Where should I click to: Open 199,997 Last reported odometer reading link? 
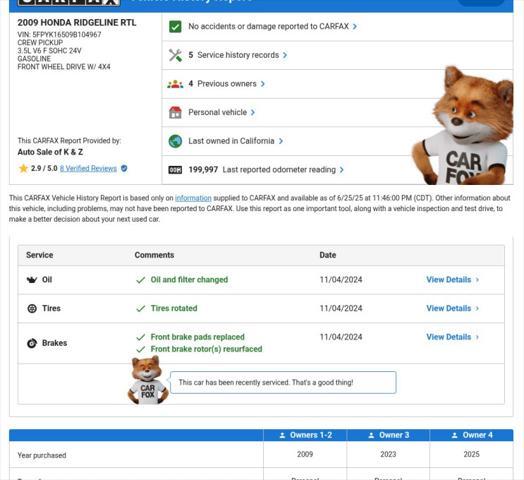(262, 170)
